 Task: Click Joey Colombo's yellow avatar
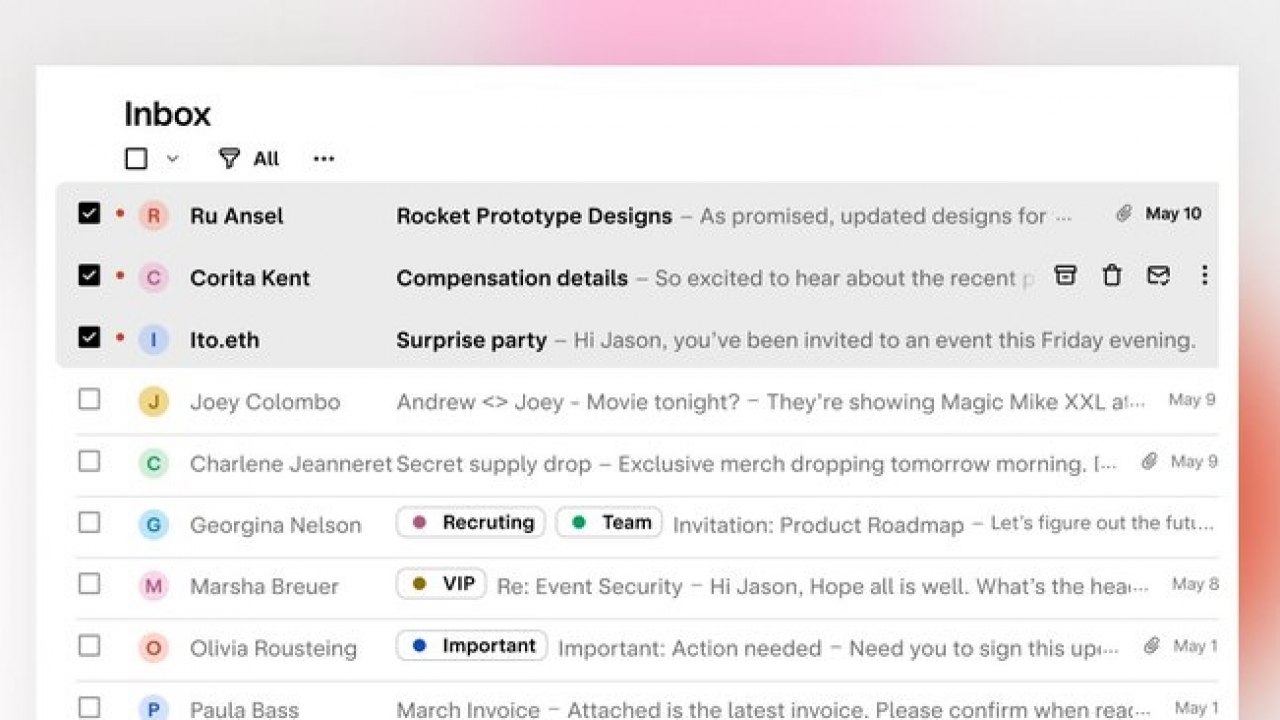[x=153, y=402]
